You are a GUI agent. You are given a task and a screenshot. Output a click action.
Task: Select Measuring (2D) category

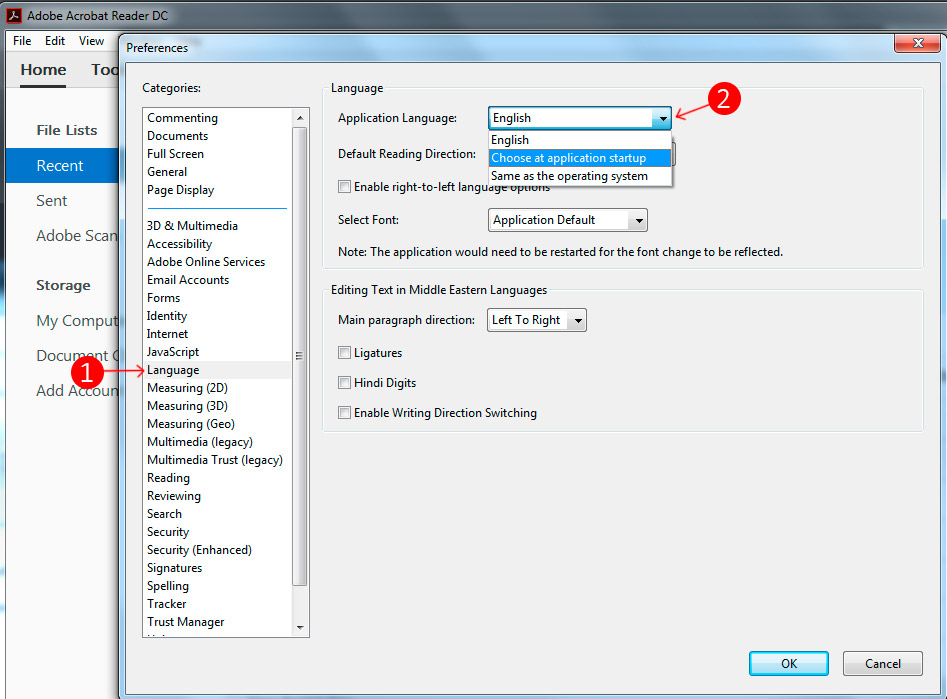tap(187, 388)
